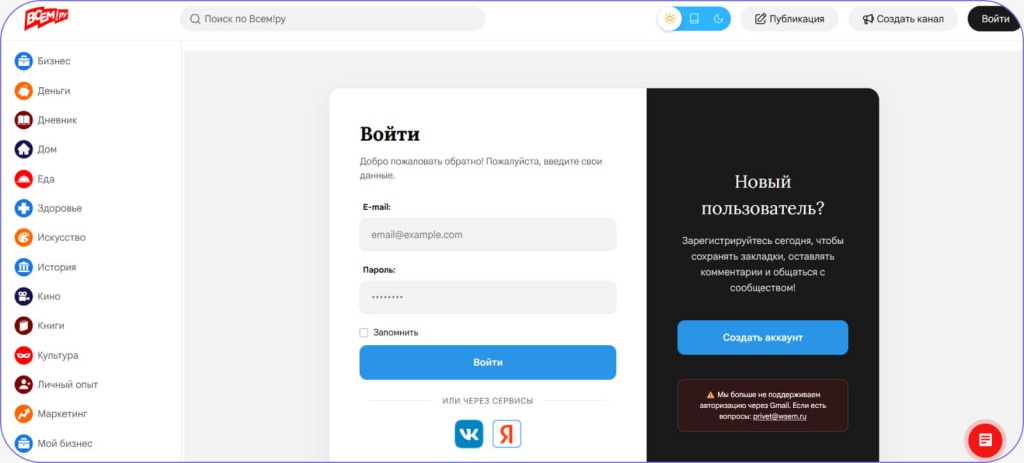Sign in with the Yandex icon

click(506, 434)
